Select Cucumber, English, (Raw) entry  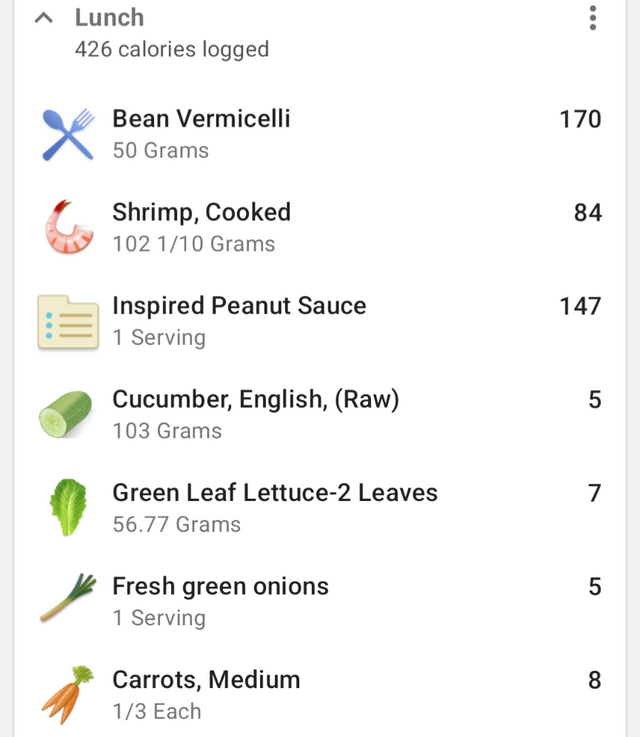coord(320,415)
